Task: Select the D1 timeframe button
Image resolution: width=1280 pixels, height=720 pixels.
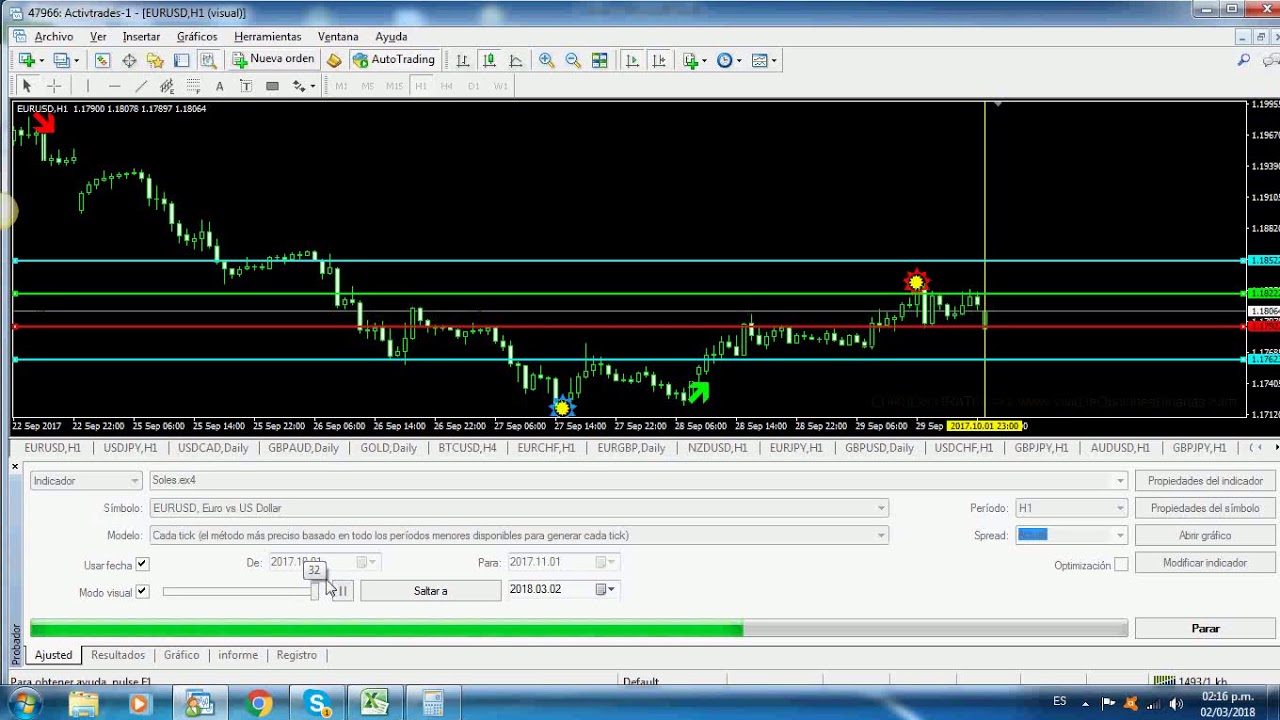Action: [x=473, y=86]
